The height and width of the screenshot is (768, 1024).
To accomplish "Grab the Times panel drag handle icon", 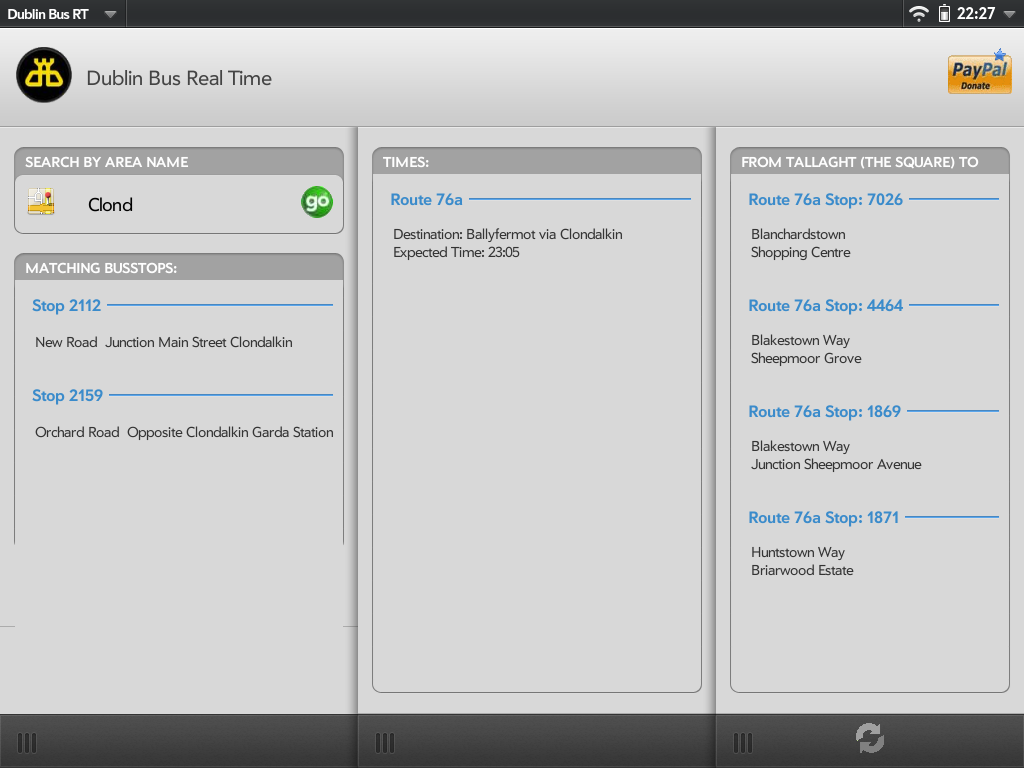I will coord(385,743).
